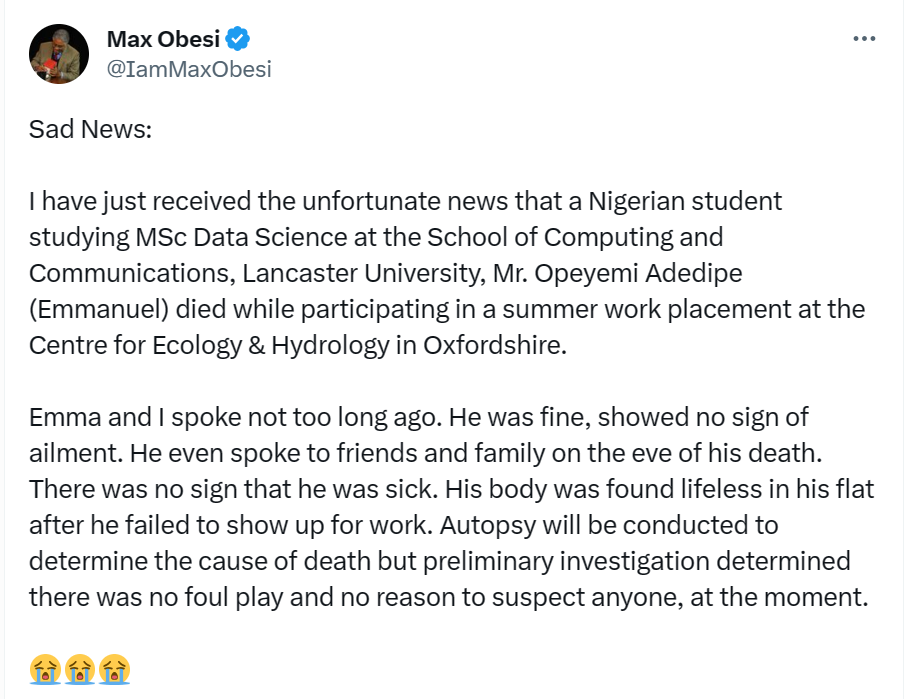Click the middle crying emoji
This screenshot has height=699, width=909.
pos(81,669)
